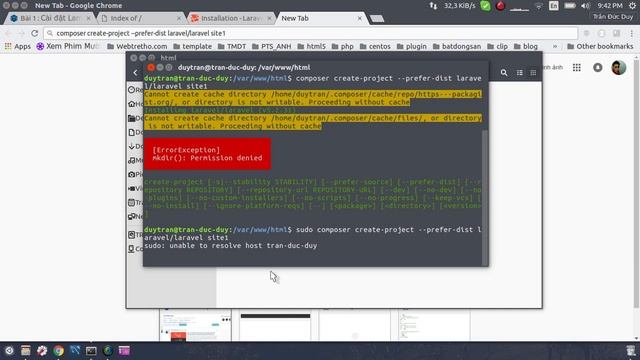Open the Google apps grid icon
Image resolution: width=640 pixels, height=360 pixels.
[576, 68]
